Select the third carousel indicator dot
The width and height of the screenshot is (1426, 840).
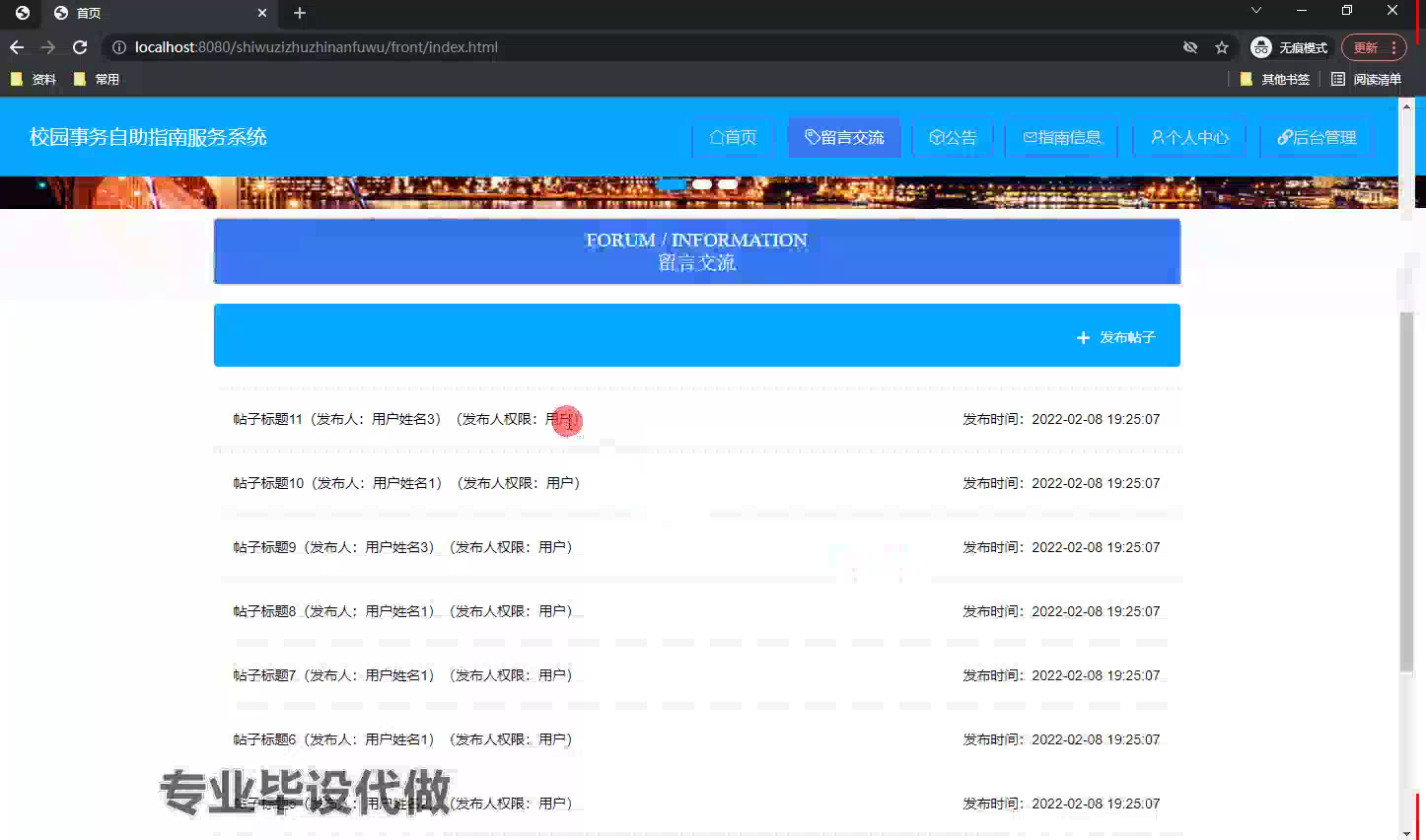coord(728,184)
